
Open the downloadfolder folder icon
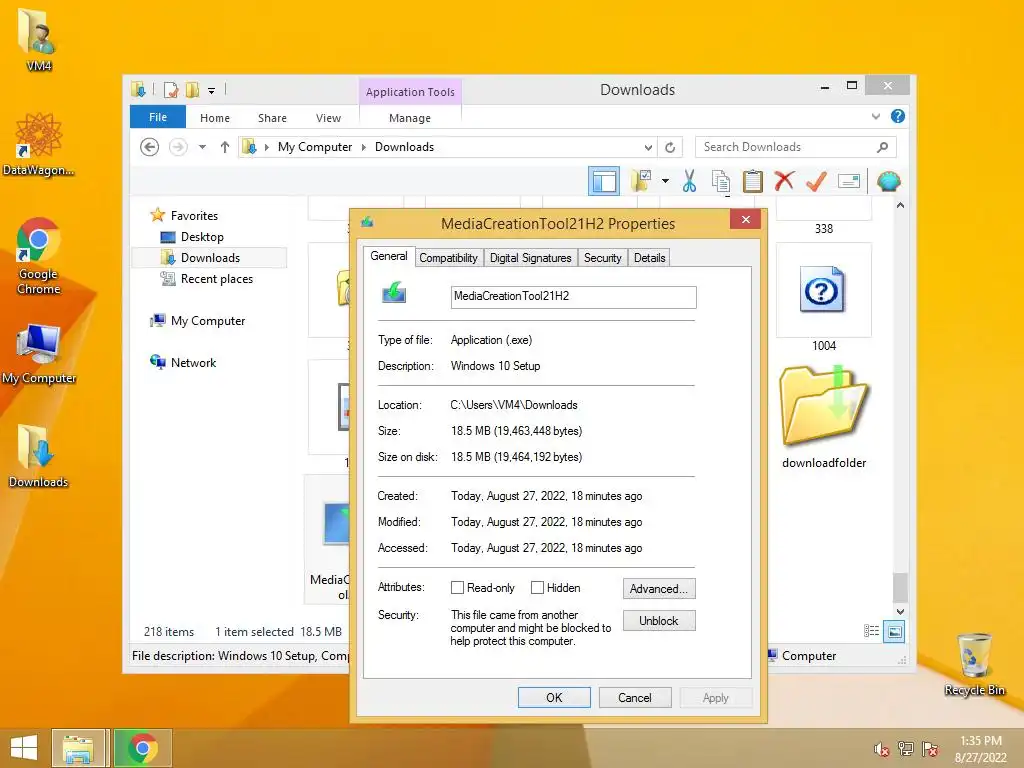pyautogui.click(x=824, y=407)
